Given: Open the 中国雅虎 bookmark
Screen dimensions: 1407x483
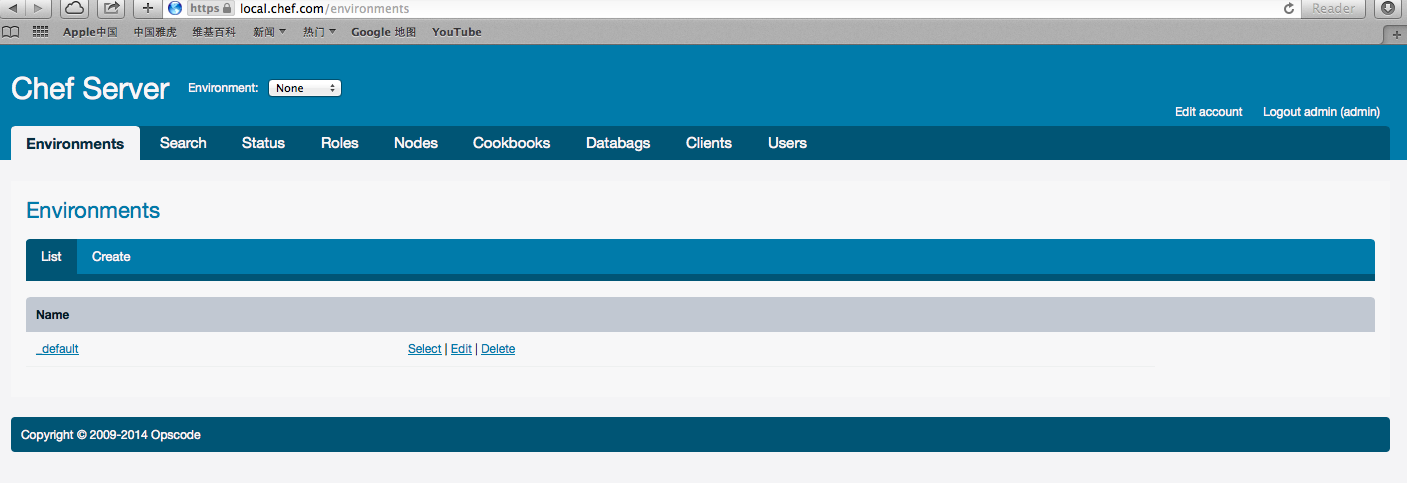Looking at the screenshot, I should pyautogui.click(x=155, y=32).
